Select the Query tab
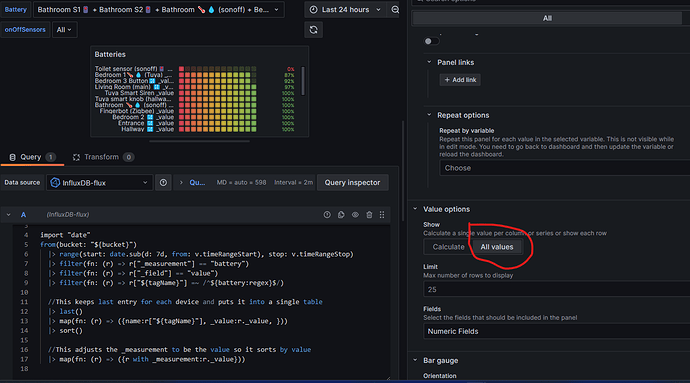Image resolution: width=690 pixels, height=383 pixels. coord(32,157)
